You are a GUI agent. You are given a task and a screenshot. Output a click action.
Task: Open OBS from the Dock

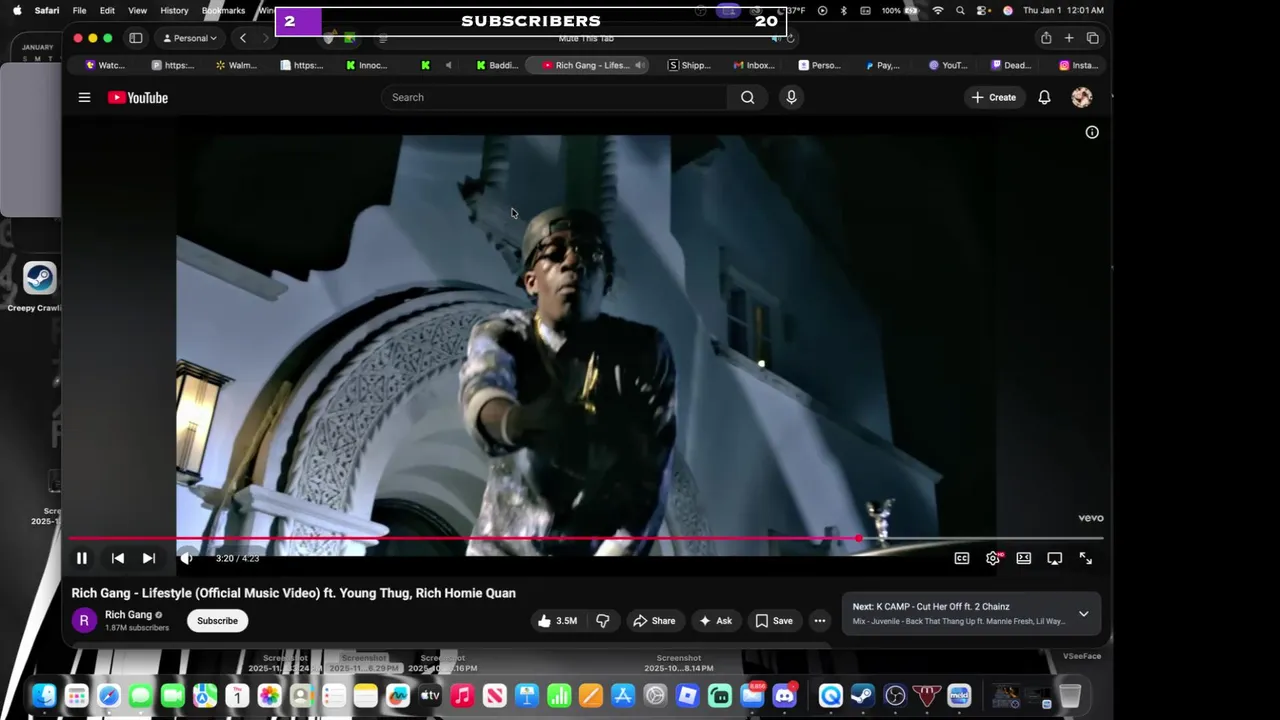pyautogui.click(x=895, y=695)
